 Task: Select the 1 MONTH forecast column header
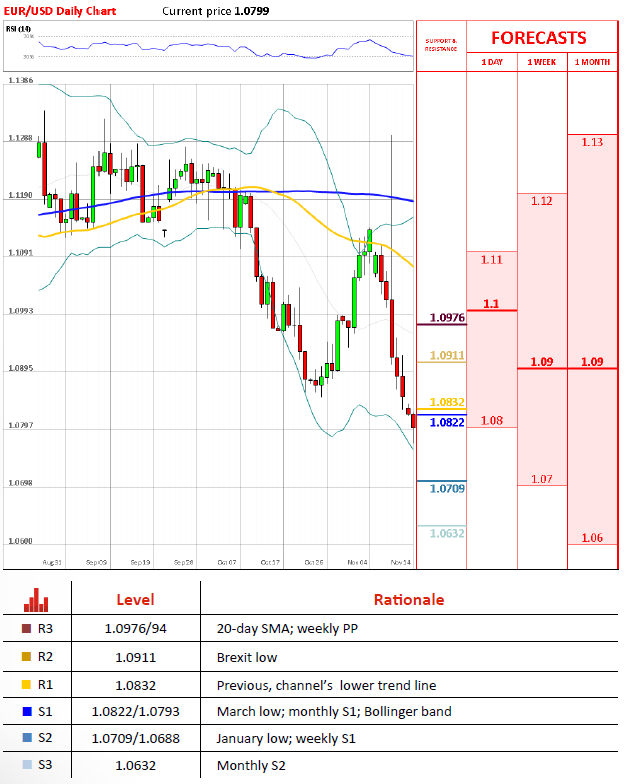[x=592, y=62]
